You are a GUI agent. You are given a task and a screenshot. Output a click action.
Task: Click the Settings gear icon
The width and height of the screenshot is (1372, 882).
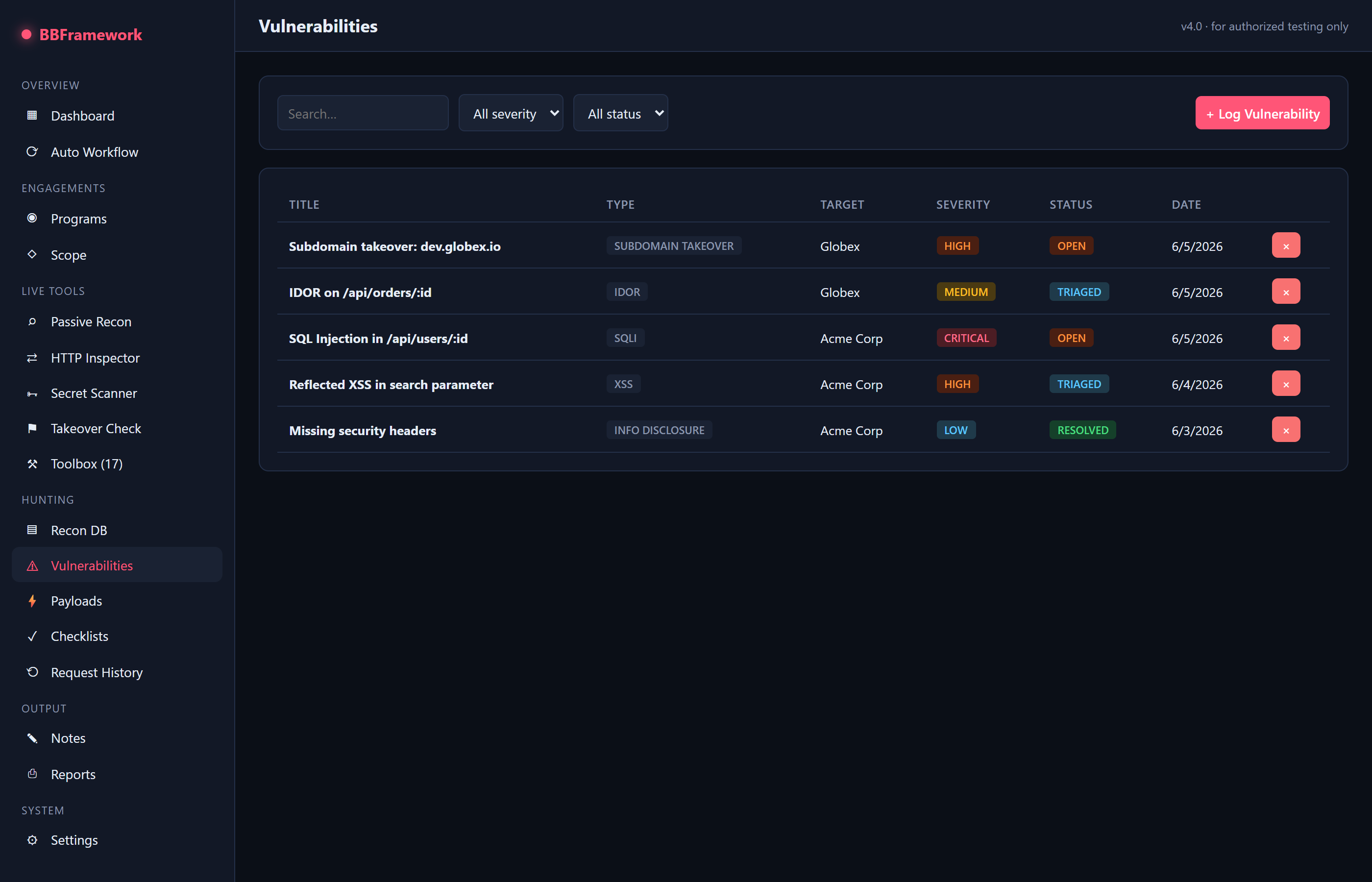coord(32,840)
